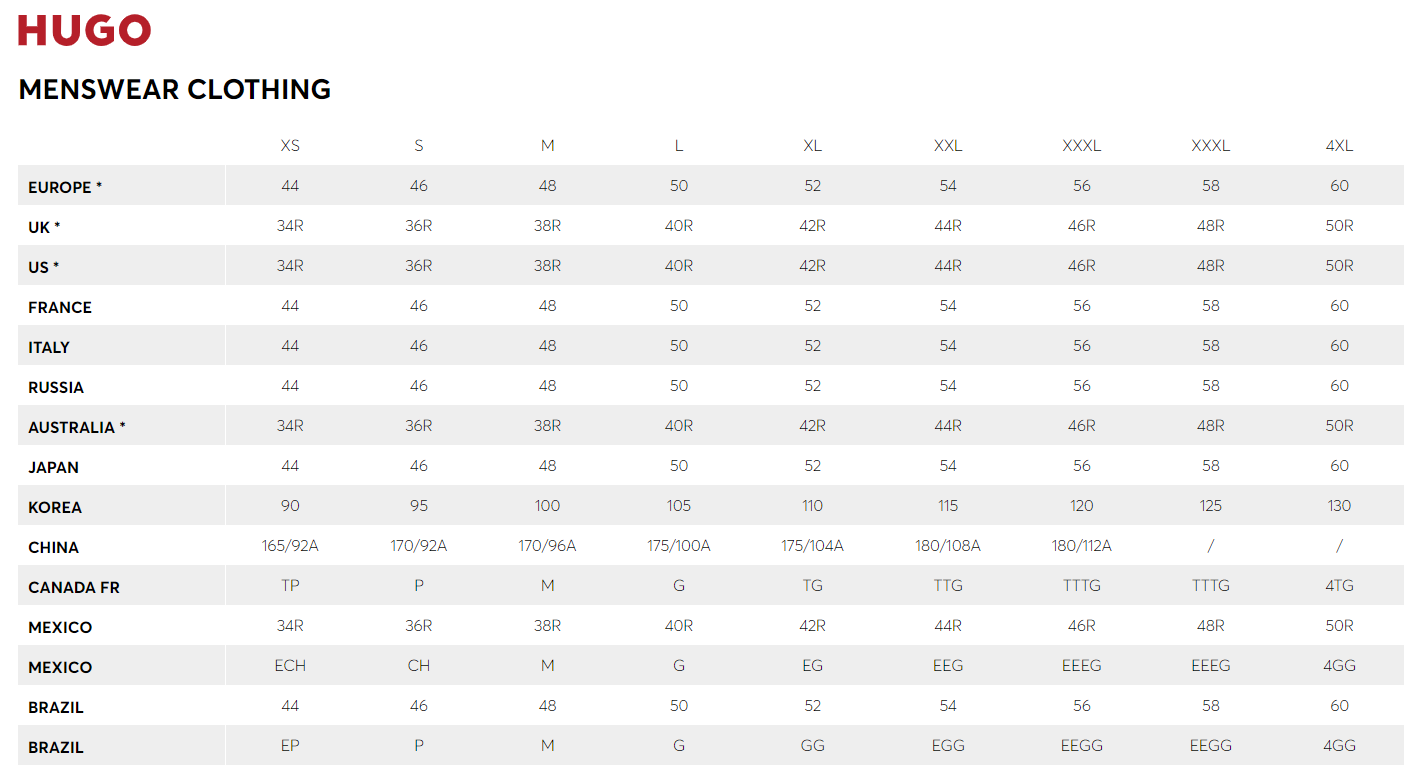Click the Korea 130 cell

tap(1339, 506)
